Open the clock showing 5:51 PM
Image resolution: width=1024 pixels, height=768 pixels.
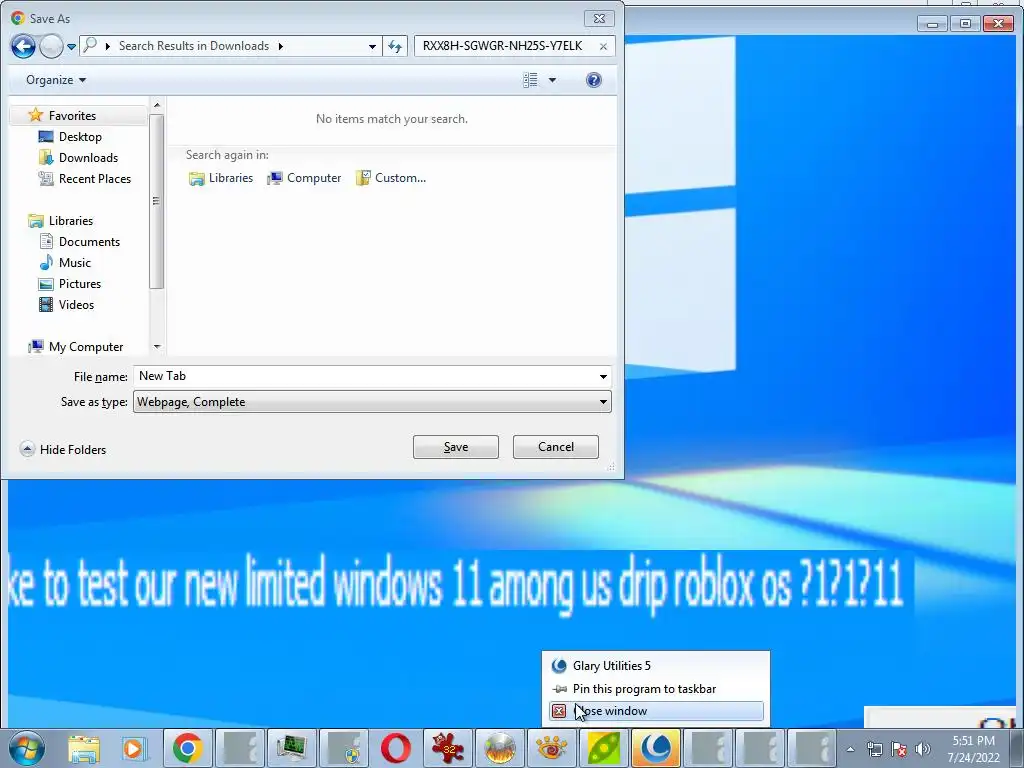coord(973,749)
